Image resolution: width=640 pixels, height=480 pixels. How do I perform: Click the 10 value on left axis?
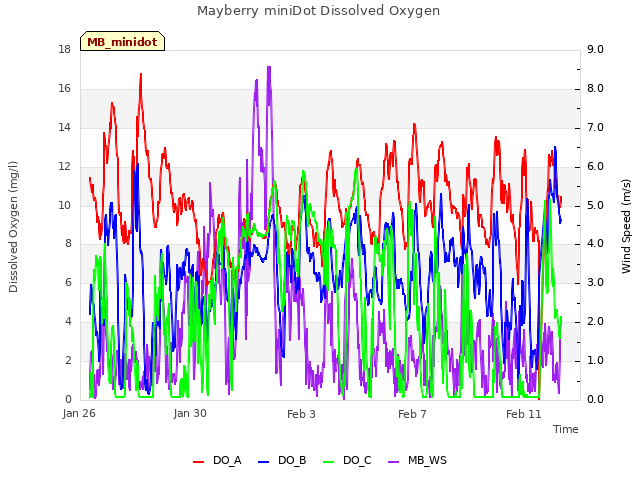pos(64,205)
